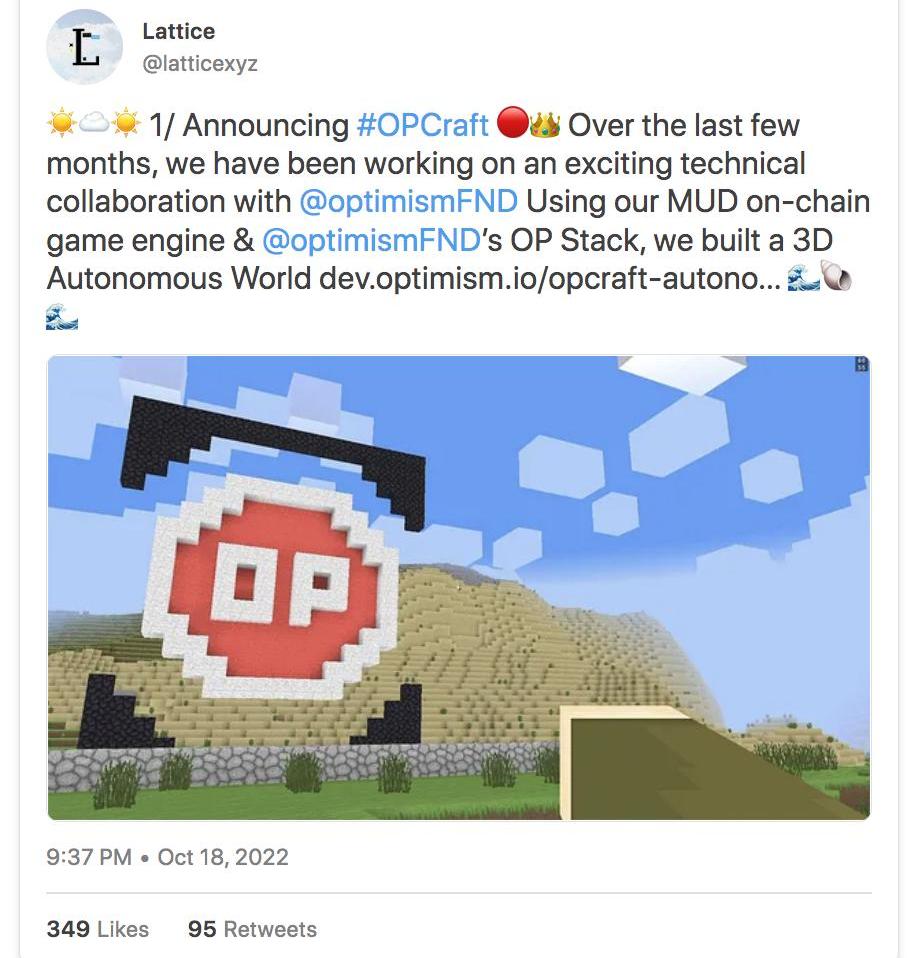Screen dimensions: 918x958
Task: Click the first sun emoji at tweet start
Action: tap(62, 123)
